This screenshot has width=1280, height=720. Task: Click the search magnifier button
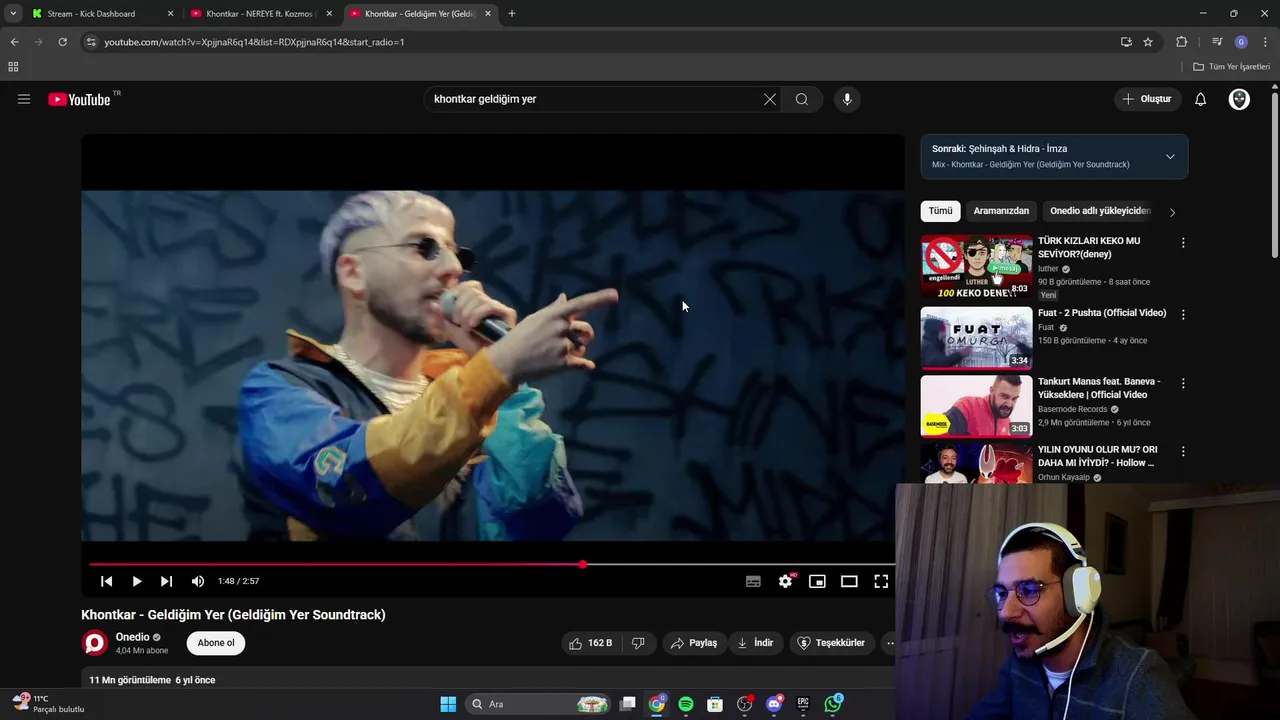point(802,99)
